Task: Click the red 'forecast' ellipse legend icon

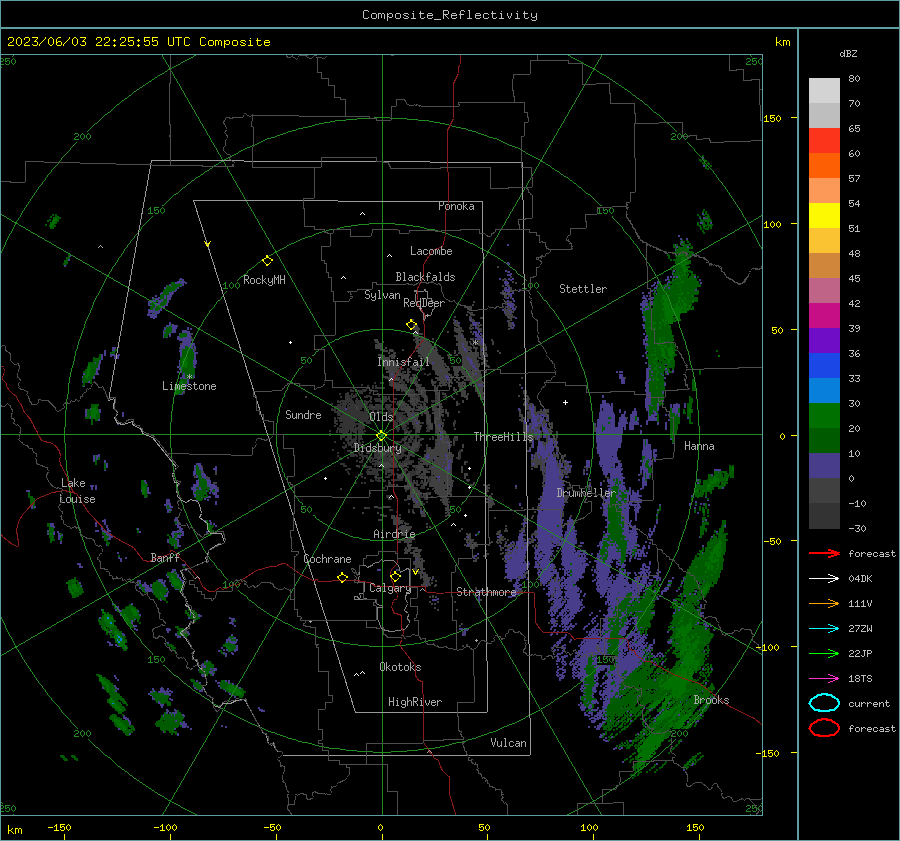Action: (x=824, y=728)
